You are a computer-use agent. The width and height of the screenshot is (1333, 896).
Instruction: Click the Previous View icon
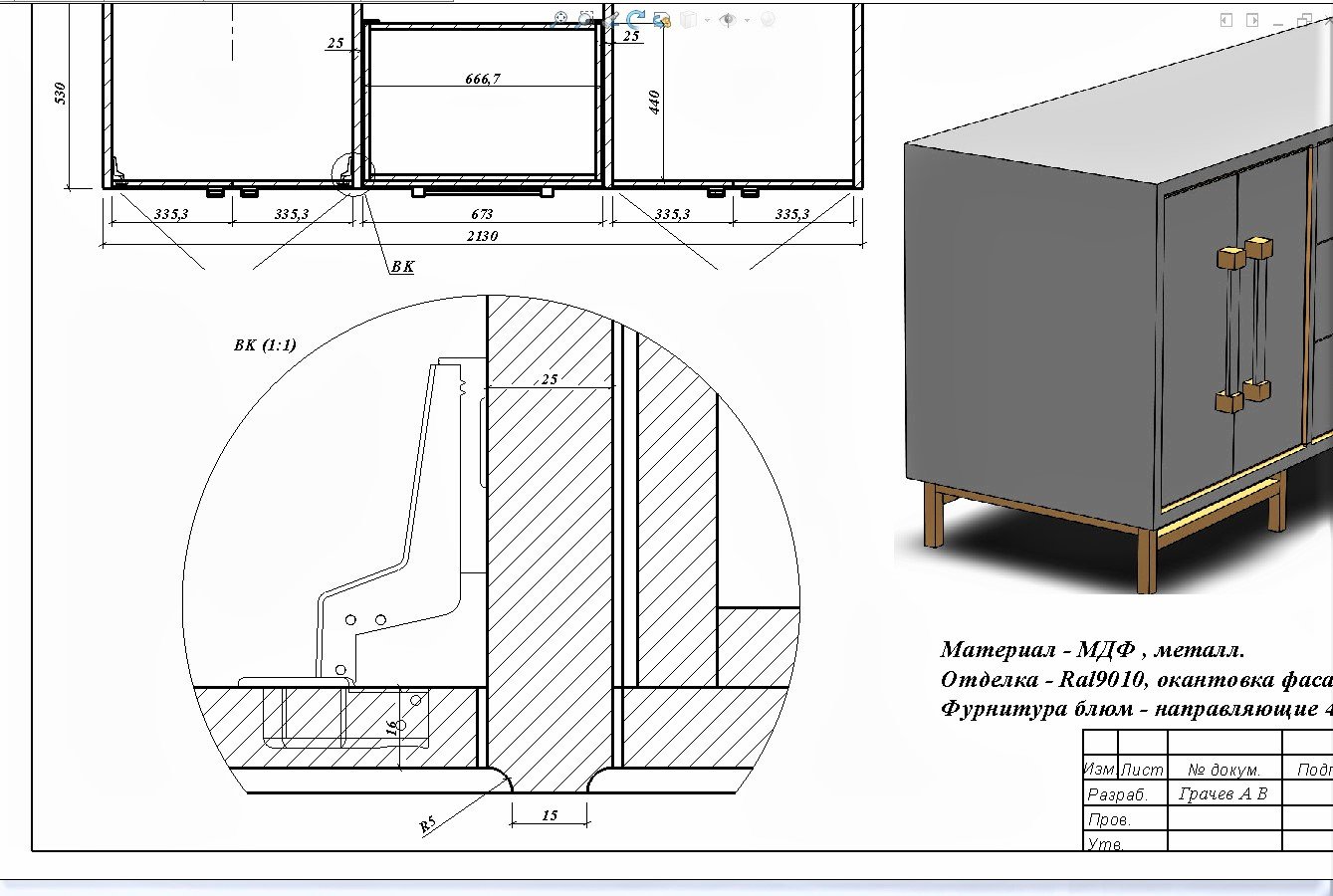(611, 19)
